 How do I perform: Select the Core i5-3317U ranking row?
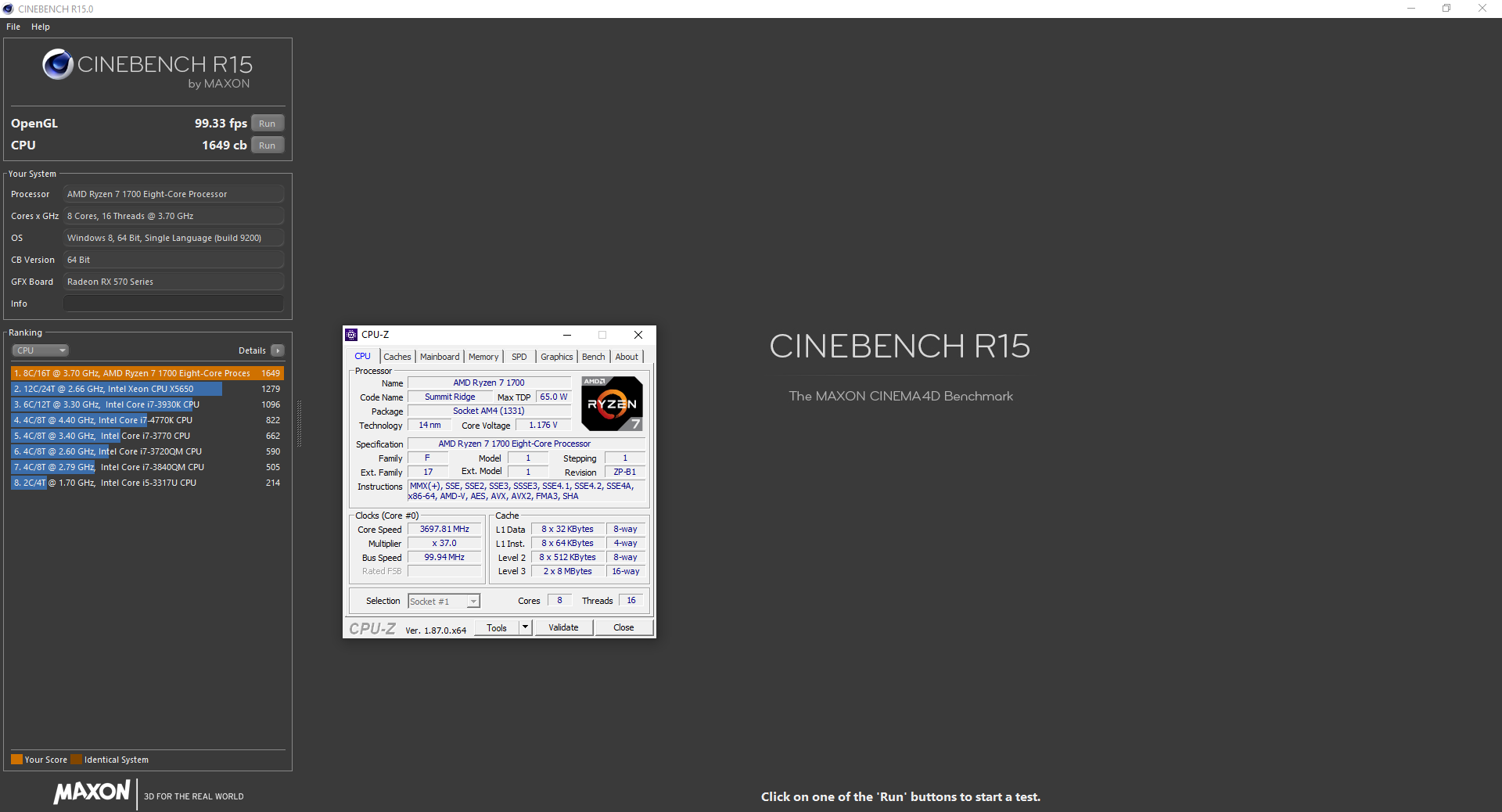[x=147, y=483]
